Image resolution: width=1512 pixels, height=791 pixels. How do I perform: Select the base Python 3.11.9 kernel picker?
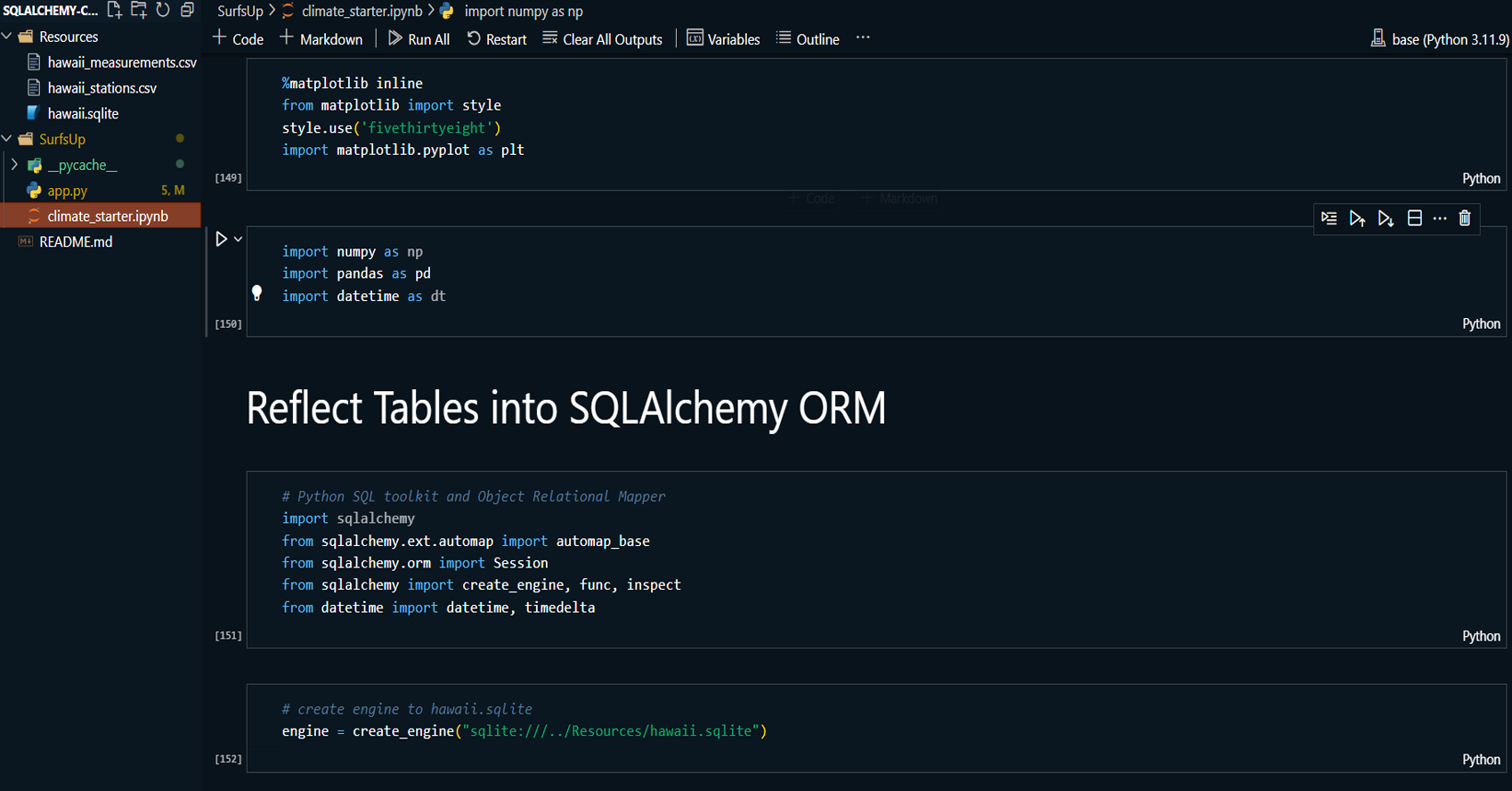click(1440, 39)
